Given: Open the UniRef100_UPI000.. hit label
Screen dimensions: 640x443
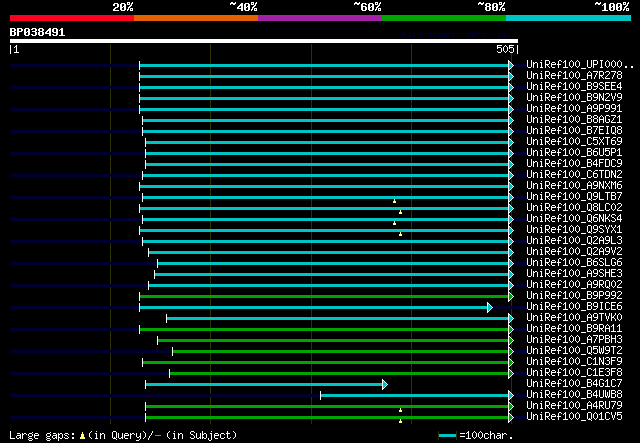Looking at the screenshot, I should pyautogui.click(x=580, y=65).
